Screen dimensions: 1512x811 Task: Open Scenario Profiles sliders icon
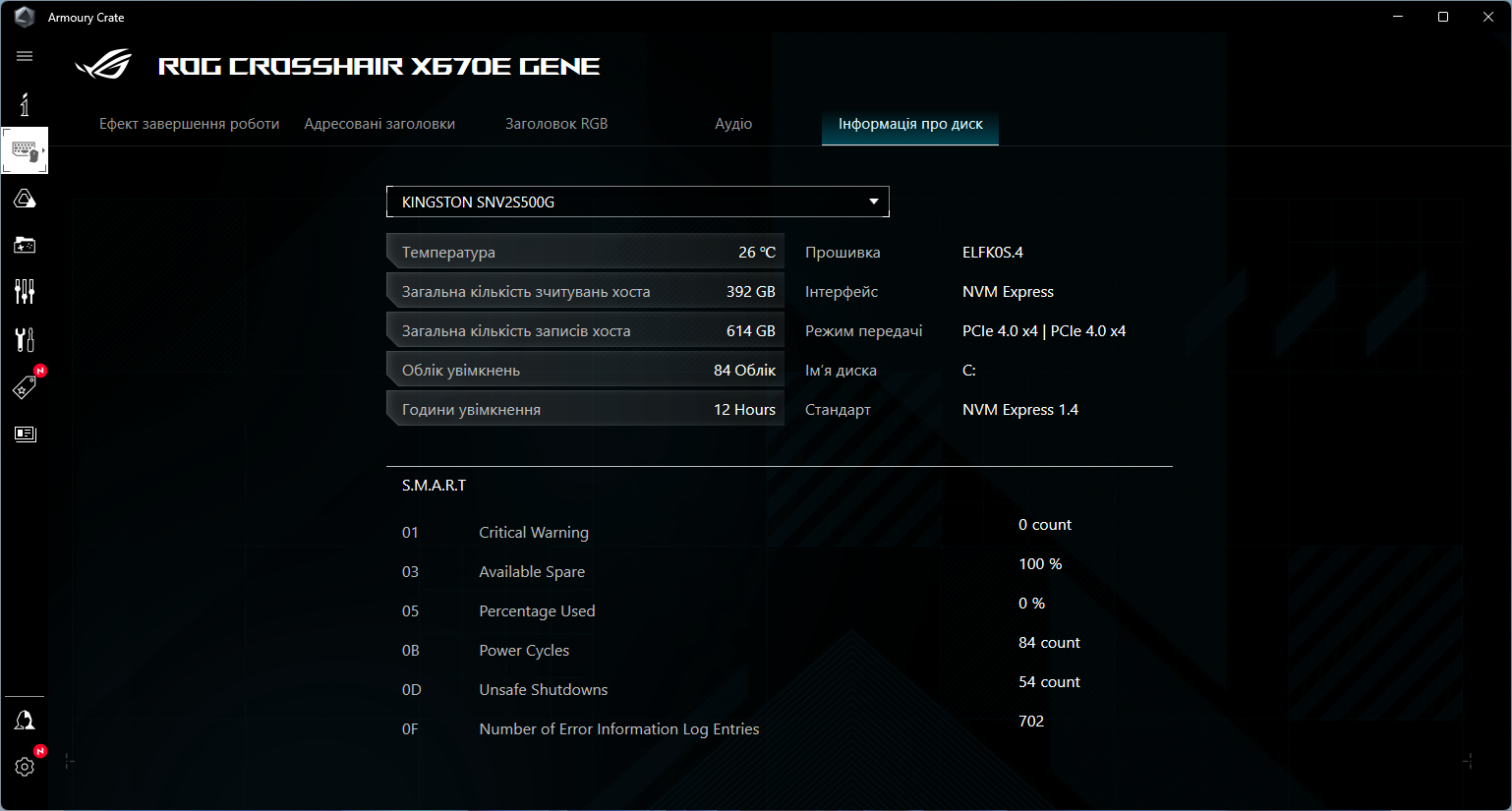25,291
